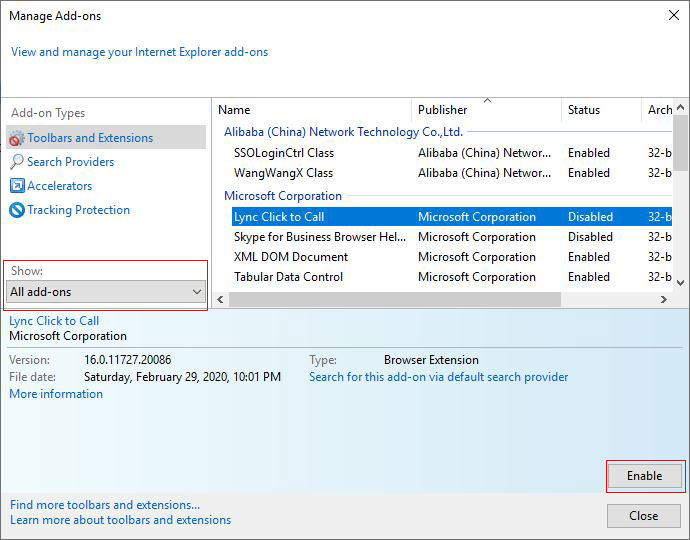Close the Manage Add-ons window with X

[x=674, y=15]
